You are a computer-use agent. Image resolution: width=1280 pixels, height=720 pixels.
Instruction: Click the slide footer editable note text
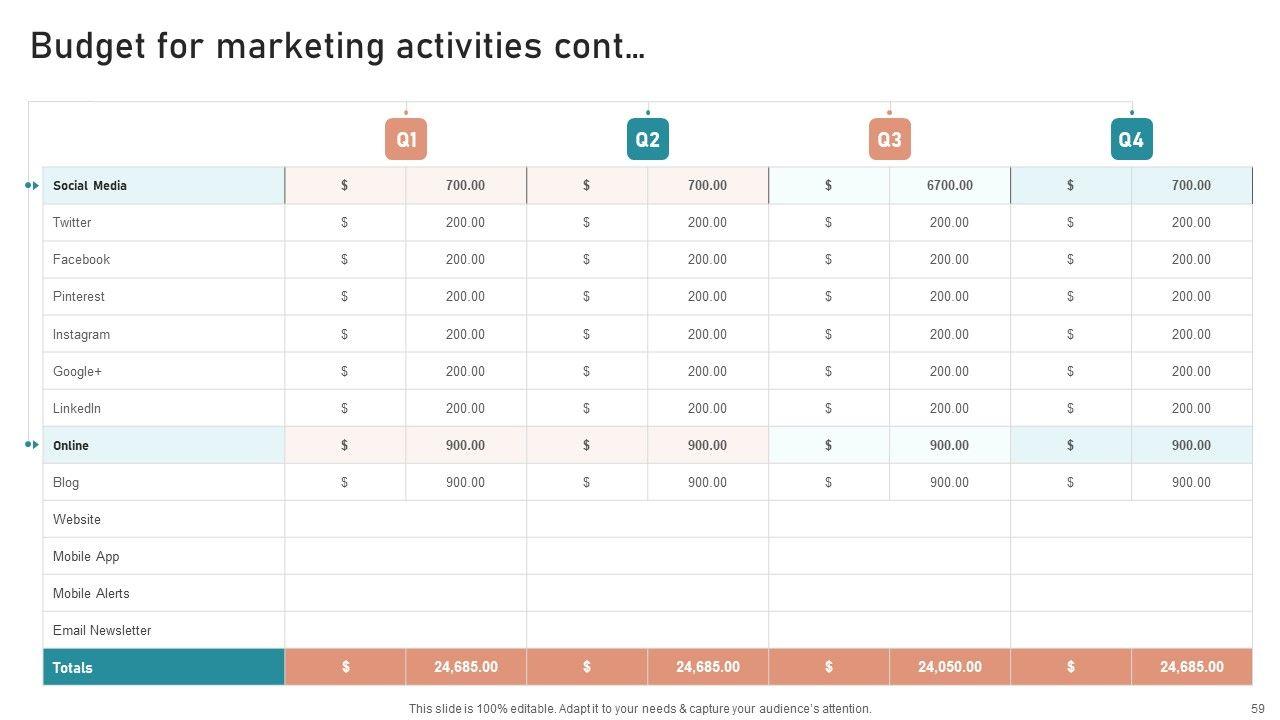click(x=640, y=709)
